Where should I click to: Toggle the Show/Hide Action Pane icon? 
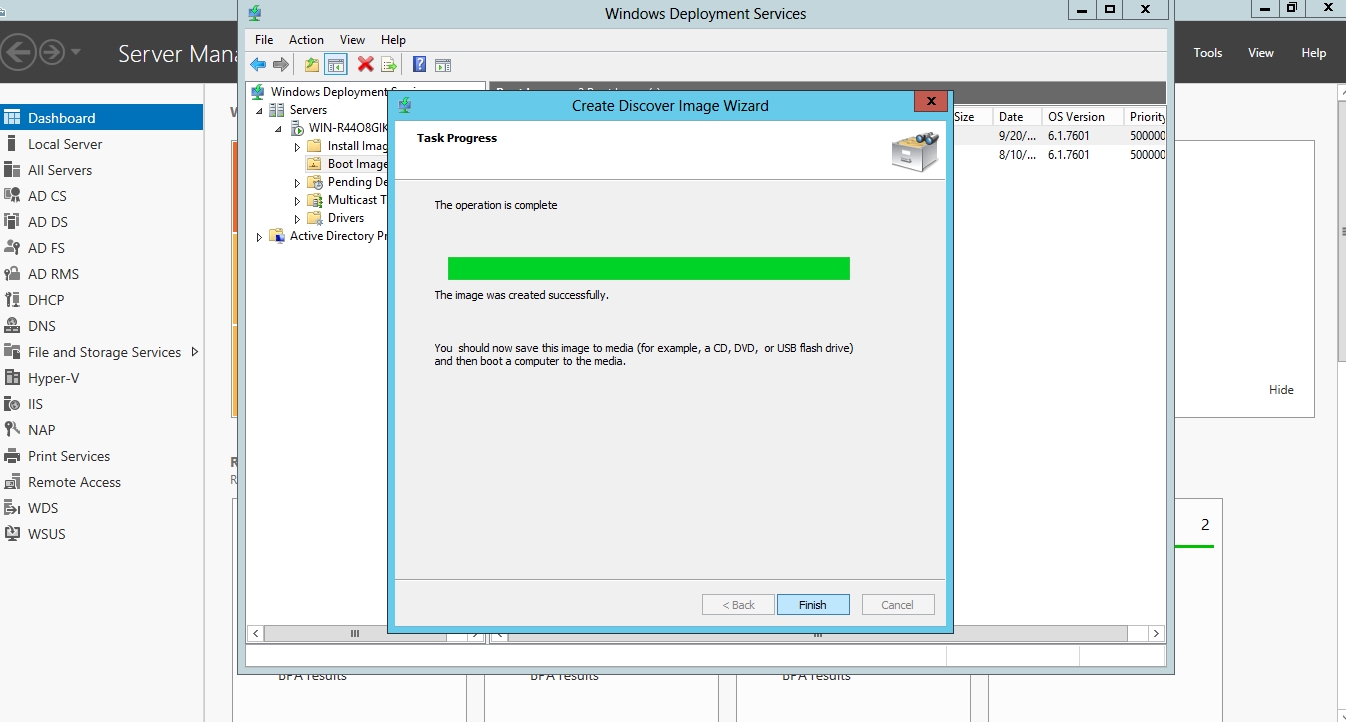(443, 65)
